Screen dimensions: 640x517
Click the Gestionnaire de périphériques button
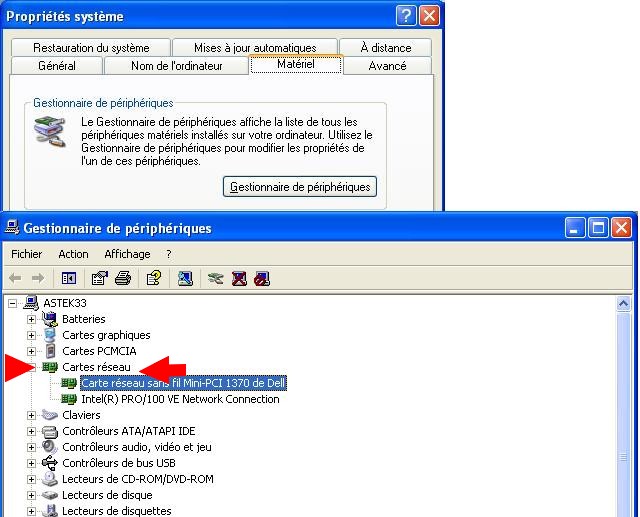coord(300,187)
